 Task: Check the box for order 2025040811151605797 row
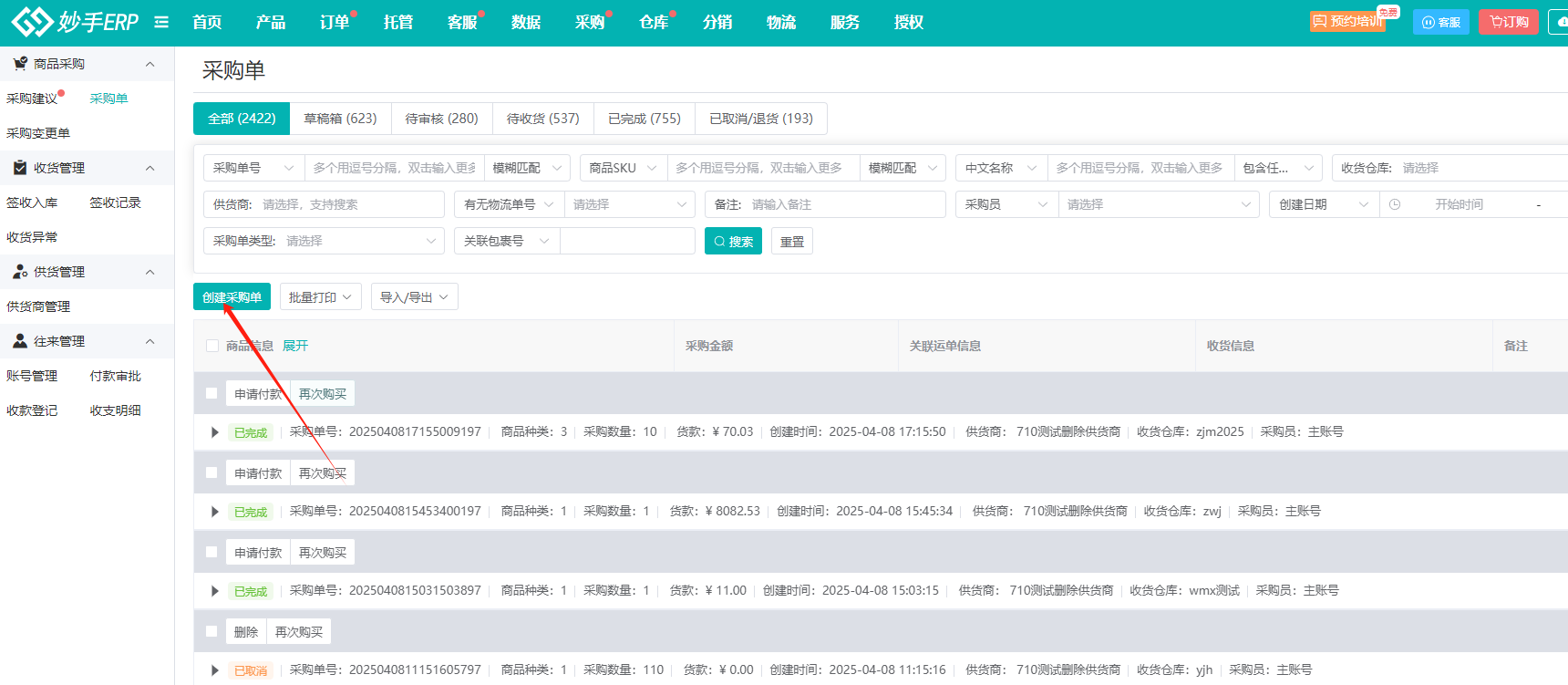coord(211,631)
